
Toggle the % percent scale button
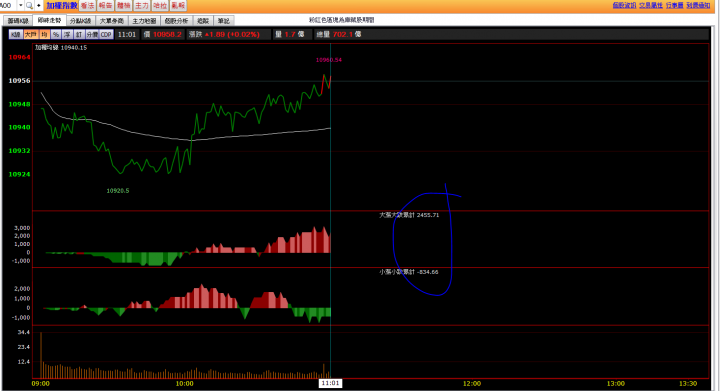click(56, 34)
